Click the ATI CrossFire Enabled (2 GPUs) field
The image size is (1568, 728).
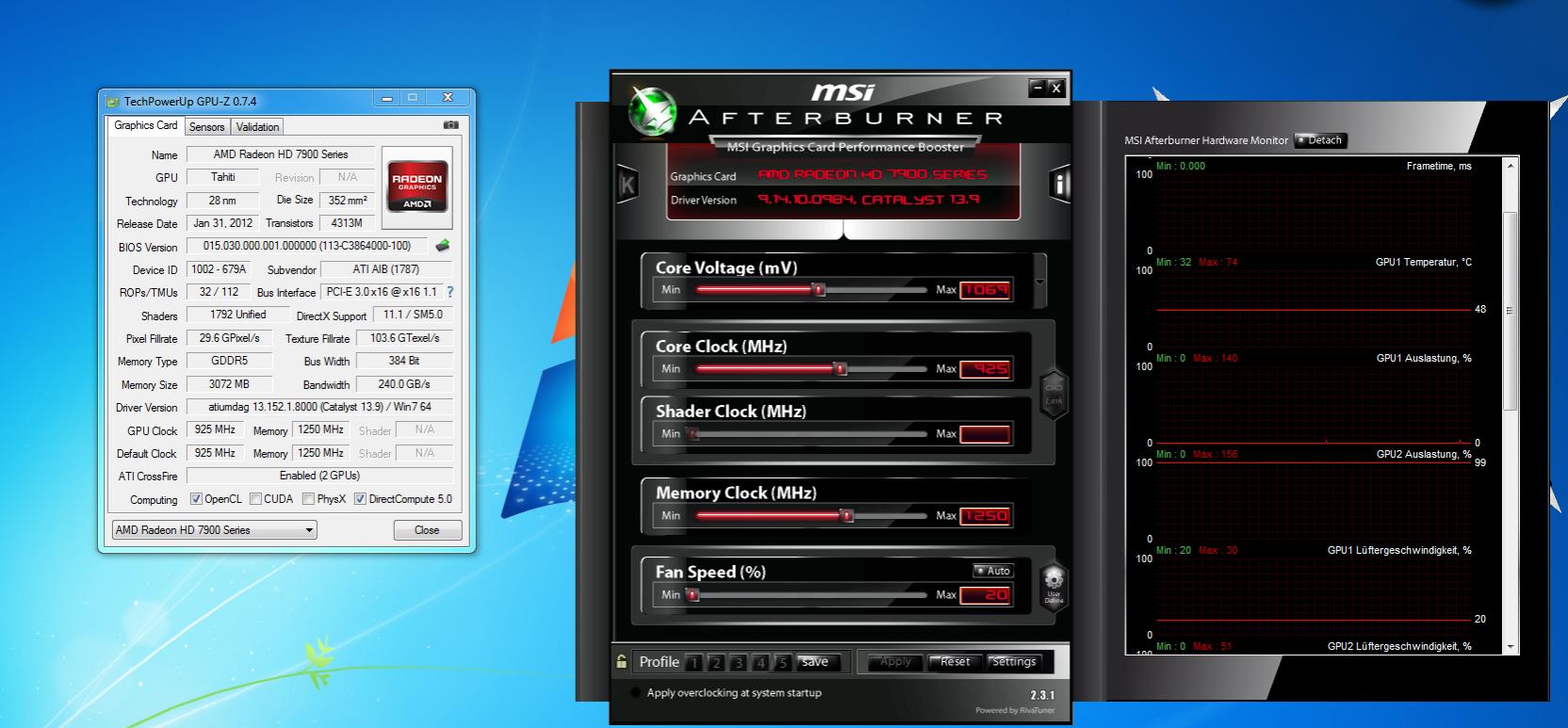(319, 476)
